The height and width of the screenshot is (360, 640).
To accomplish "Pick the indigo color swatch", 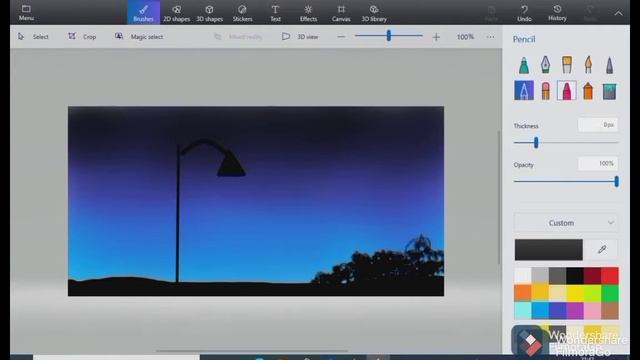I will [x=558, y=311].
